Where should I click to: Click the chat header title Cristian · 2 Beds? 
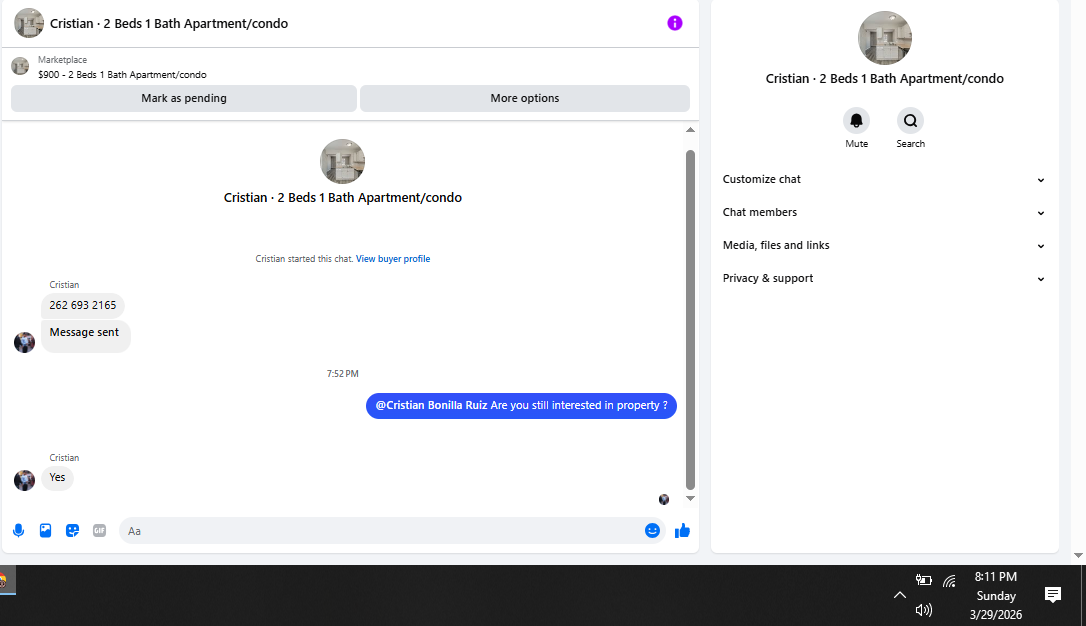[169, 24]
